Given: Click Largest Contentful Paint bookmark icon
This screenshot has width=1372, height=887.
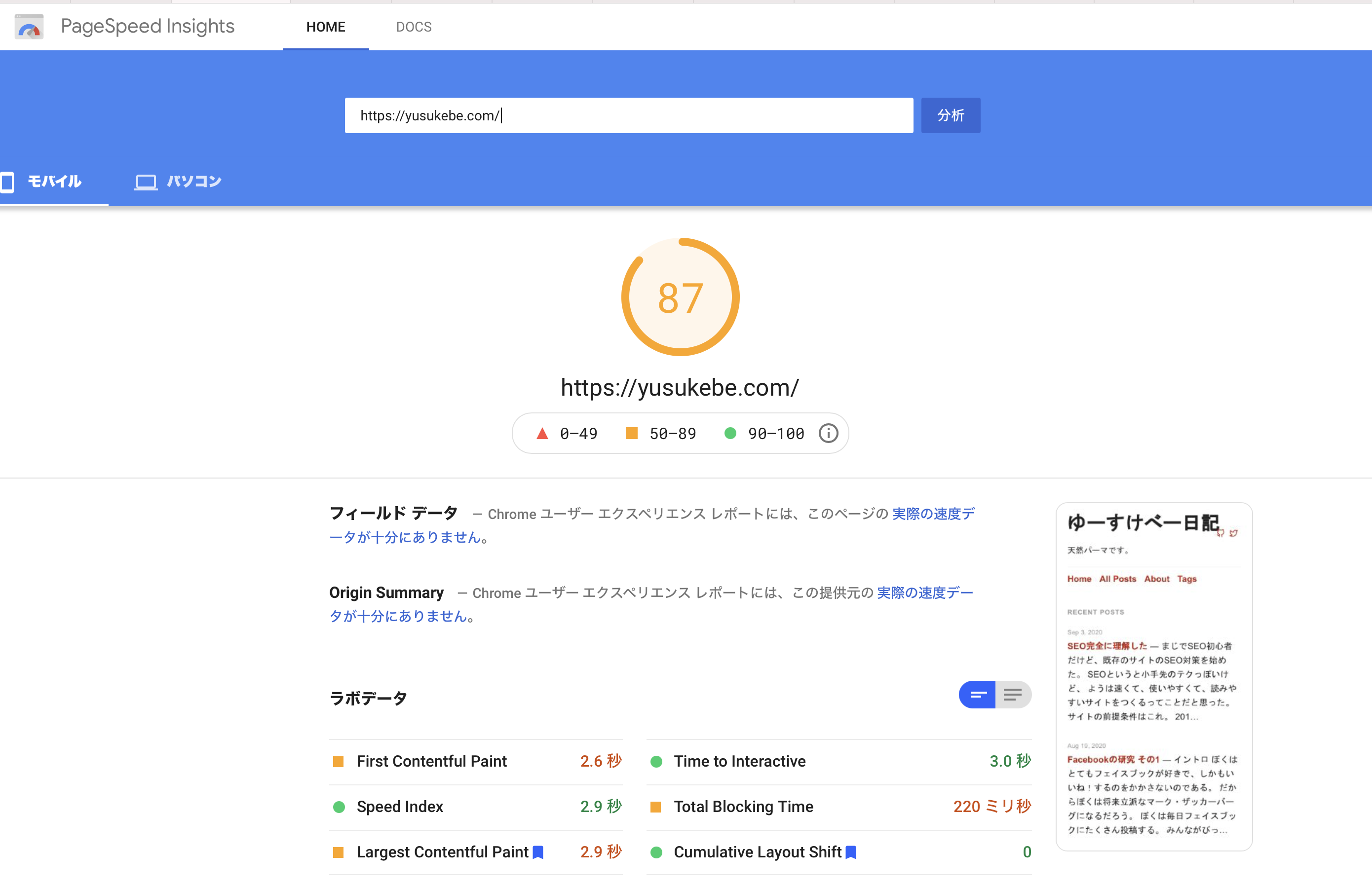Looking at the screenshot, I should (x=538, y=852).
